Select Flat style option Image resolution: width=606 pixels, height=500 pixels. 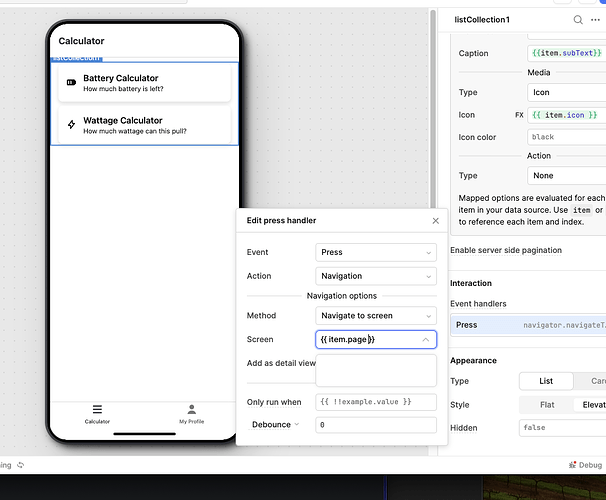point(547,405)
